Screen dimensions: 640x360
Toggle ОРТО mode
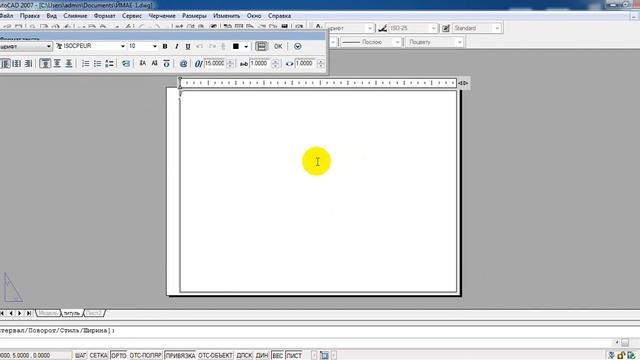(x=119, y=356)
